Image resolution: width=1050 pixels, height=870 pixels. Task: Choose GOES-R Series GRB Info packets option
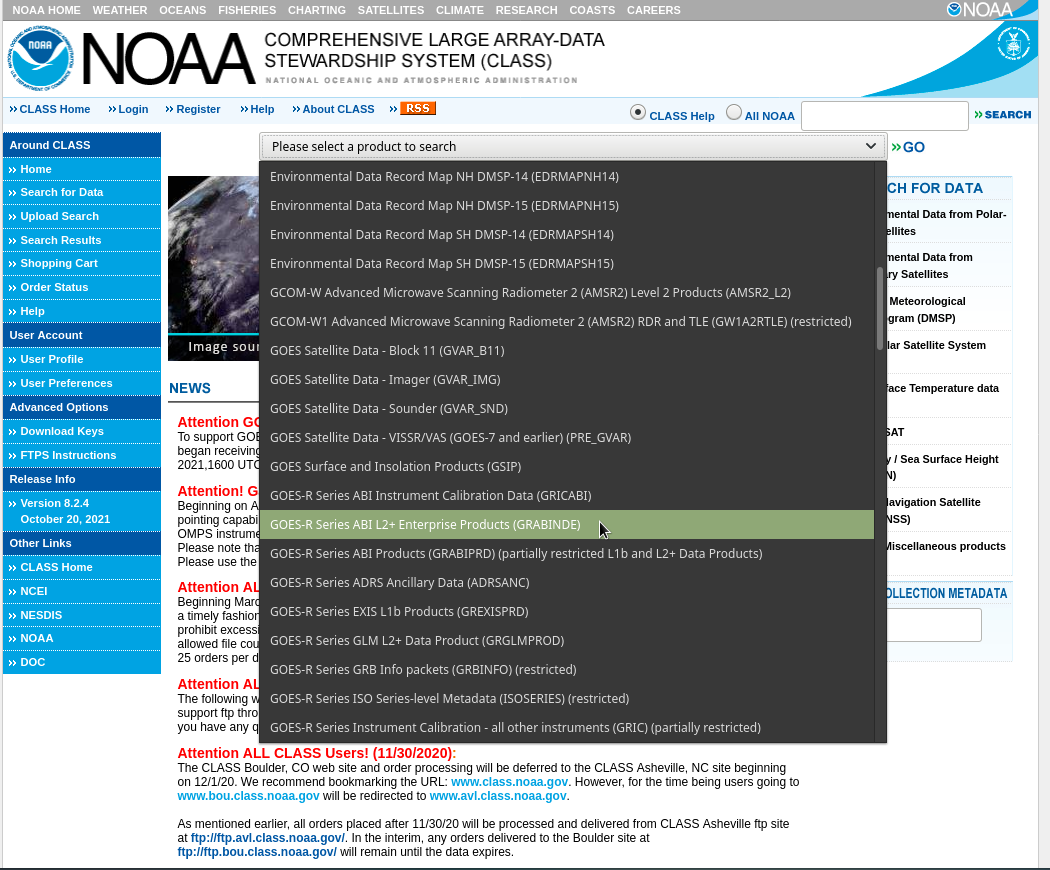[x=567, y=670]
